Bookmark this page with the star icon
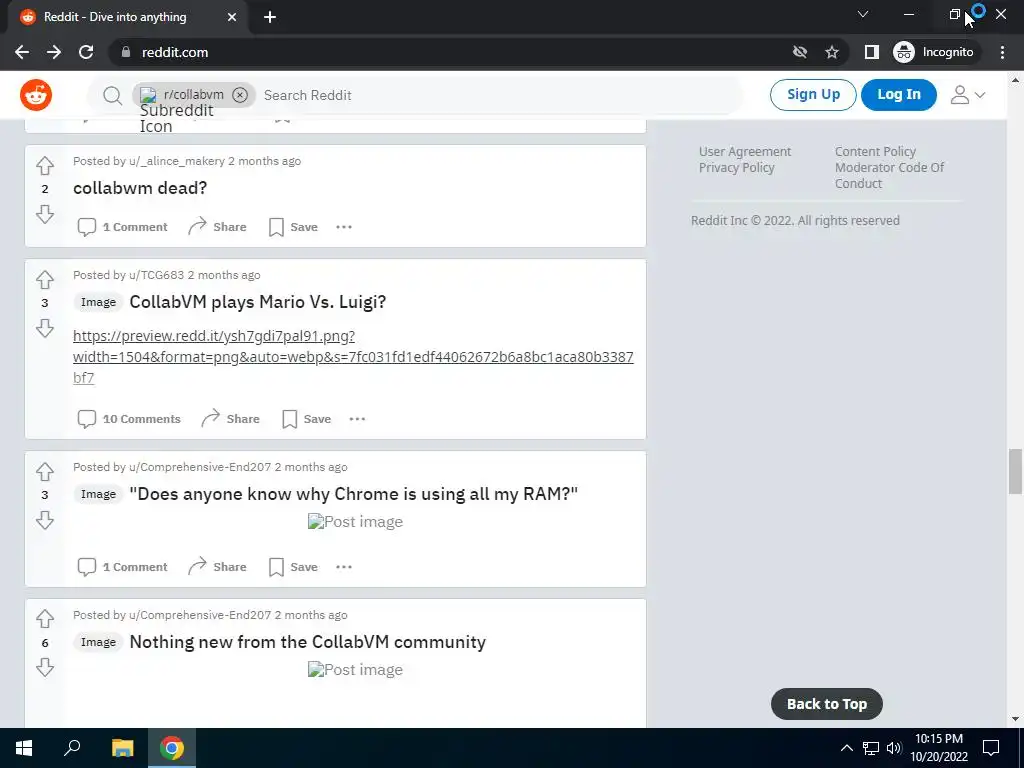This screenshot has height=768, width=1024. 831,52
